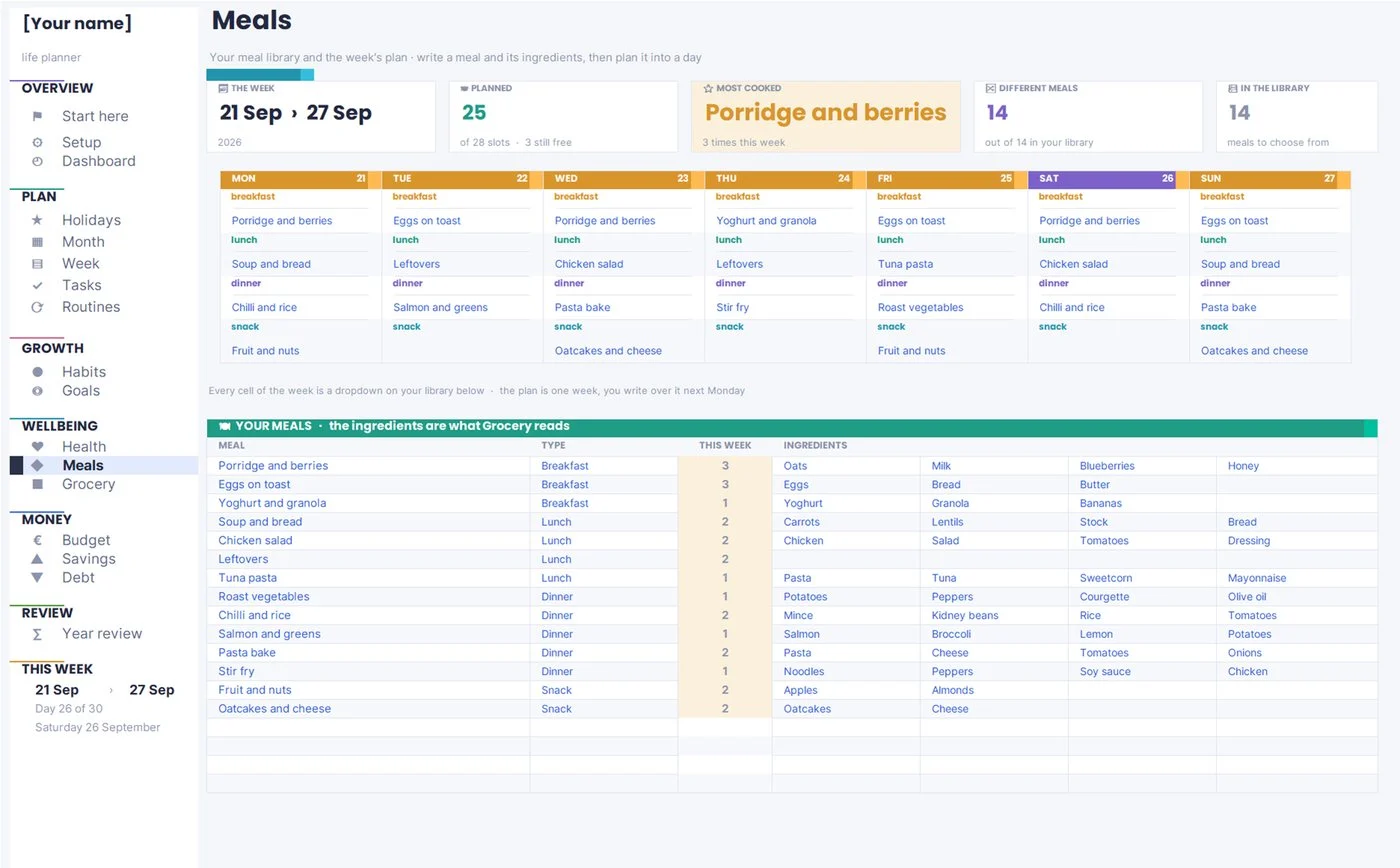This screenshot has width=1400, height=868.
Task: Select the SAT 26 purple day header
Action: pos(1108,179)
